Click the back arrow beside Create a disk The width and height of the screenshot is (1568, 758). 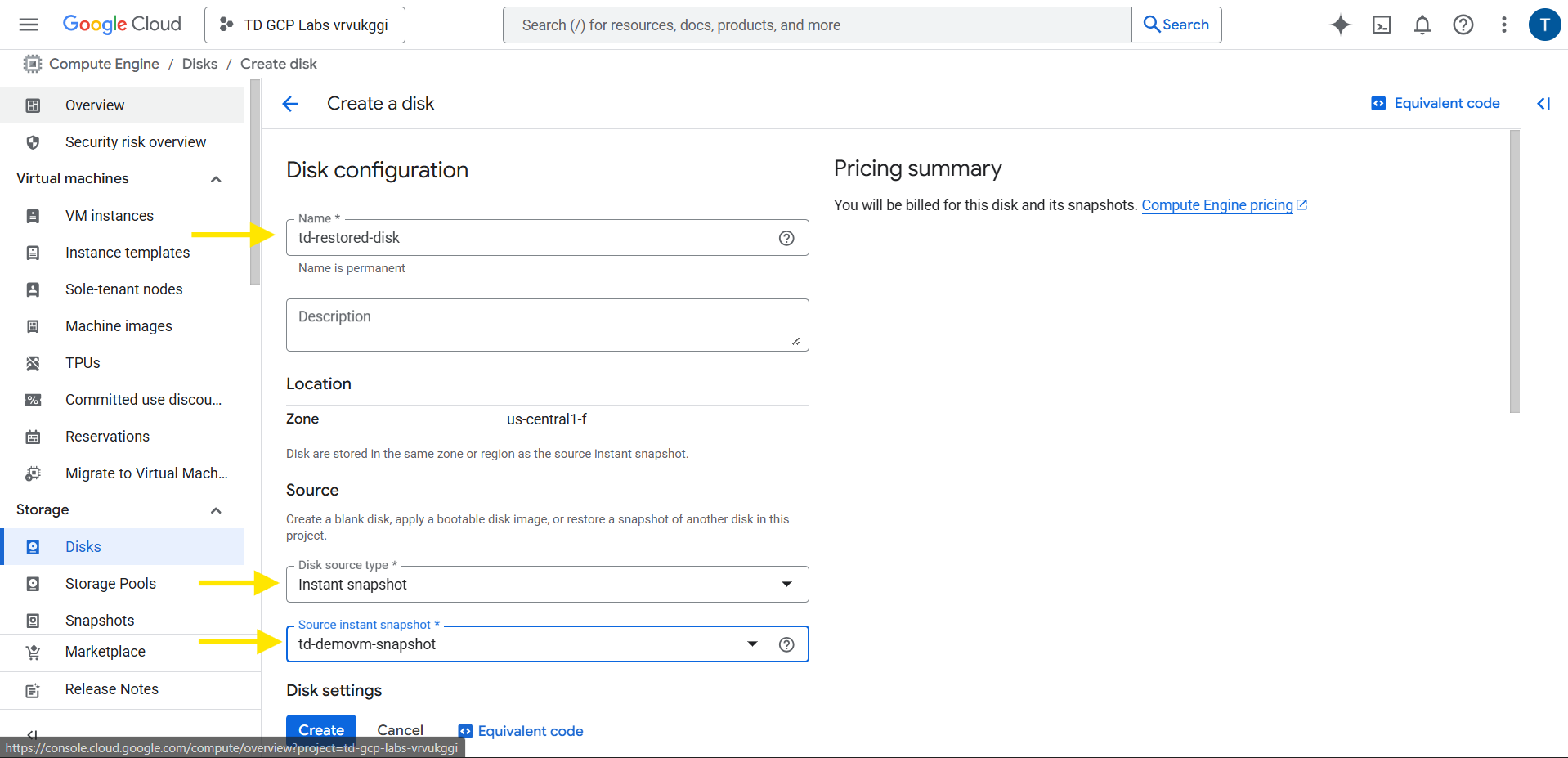290,104
